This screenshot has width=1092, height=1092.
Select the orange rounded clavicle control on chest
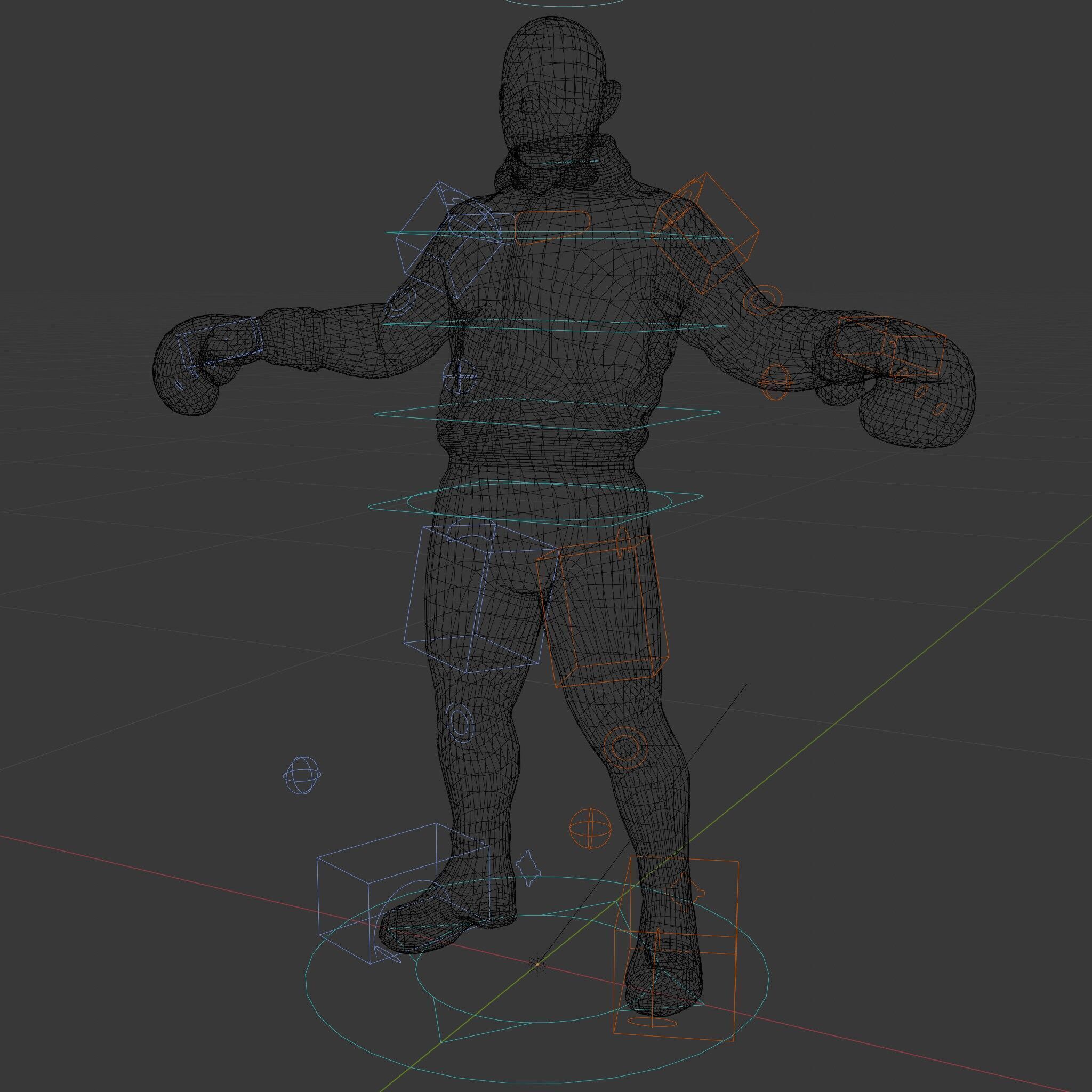click(x=552, y=228)
